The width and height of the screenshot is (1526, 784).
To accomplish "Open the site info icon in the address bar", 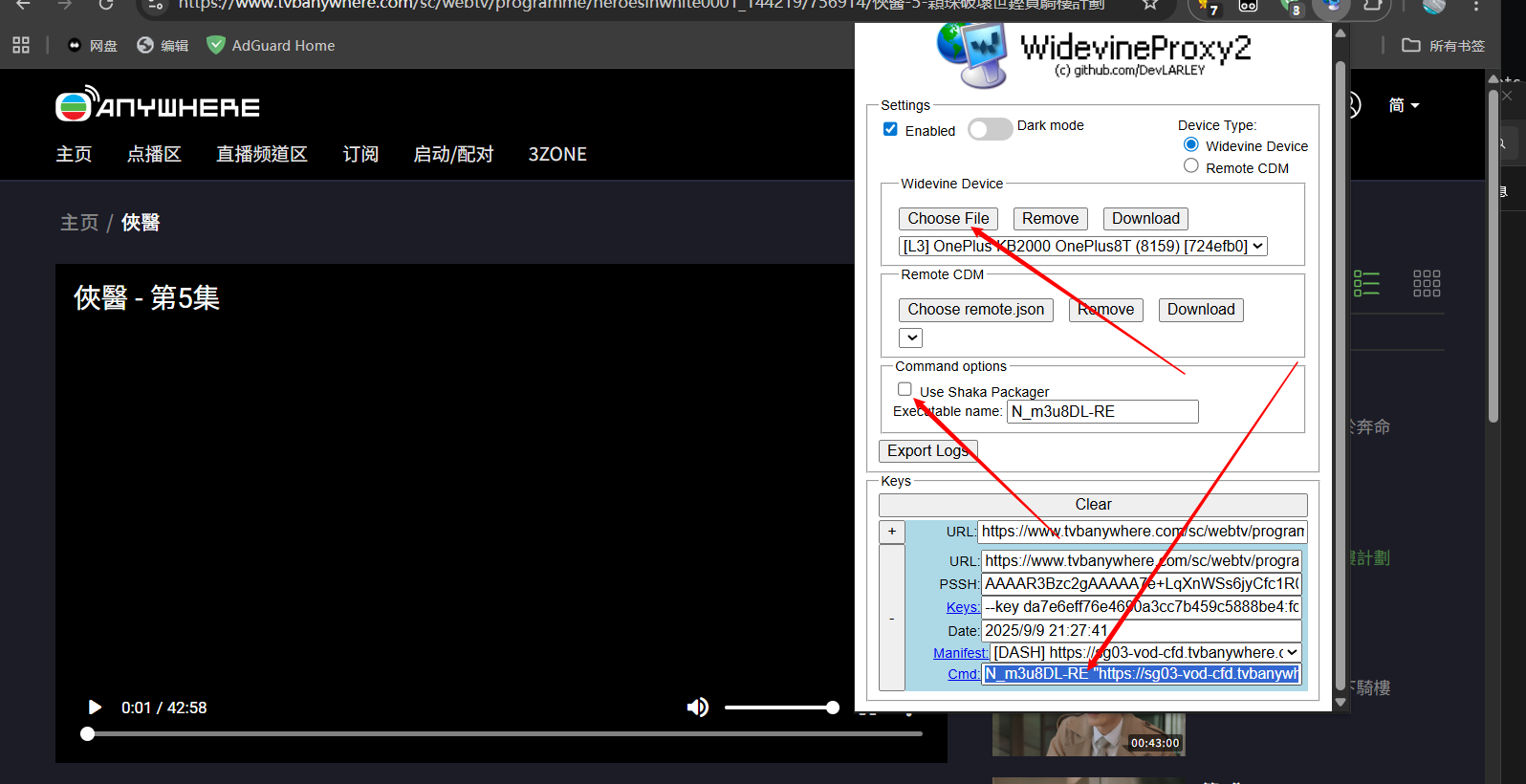I will point(155,5).
